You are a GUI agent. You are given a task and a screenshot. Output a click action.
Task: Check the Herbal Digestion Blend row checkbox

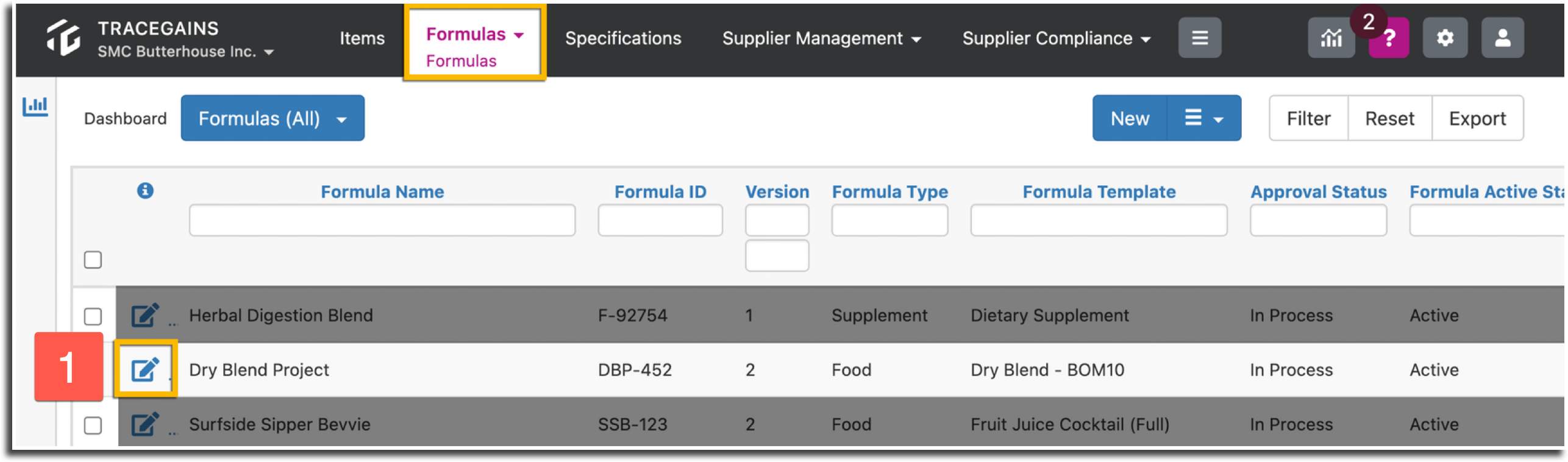pyautogui.click(x=93, y=316)
